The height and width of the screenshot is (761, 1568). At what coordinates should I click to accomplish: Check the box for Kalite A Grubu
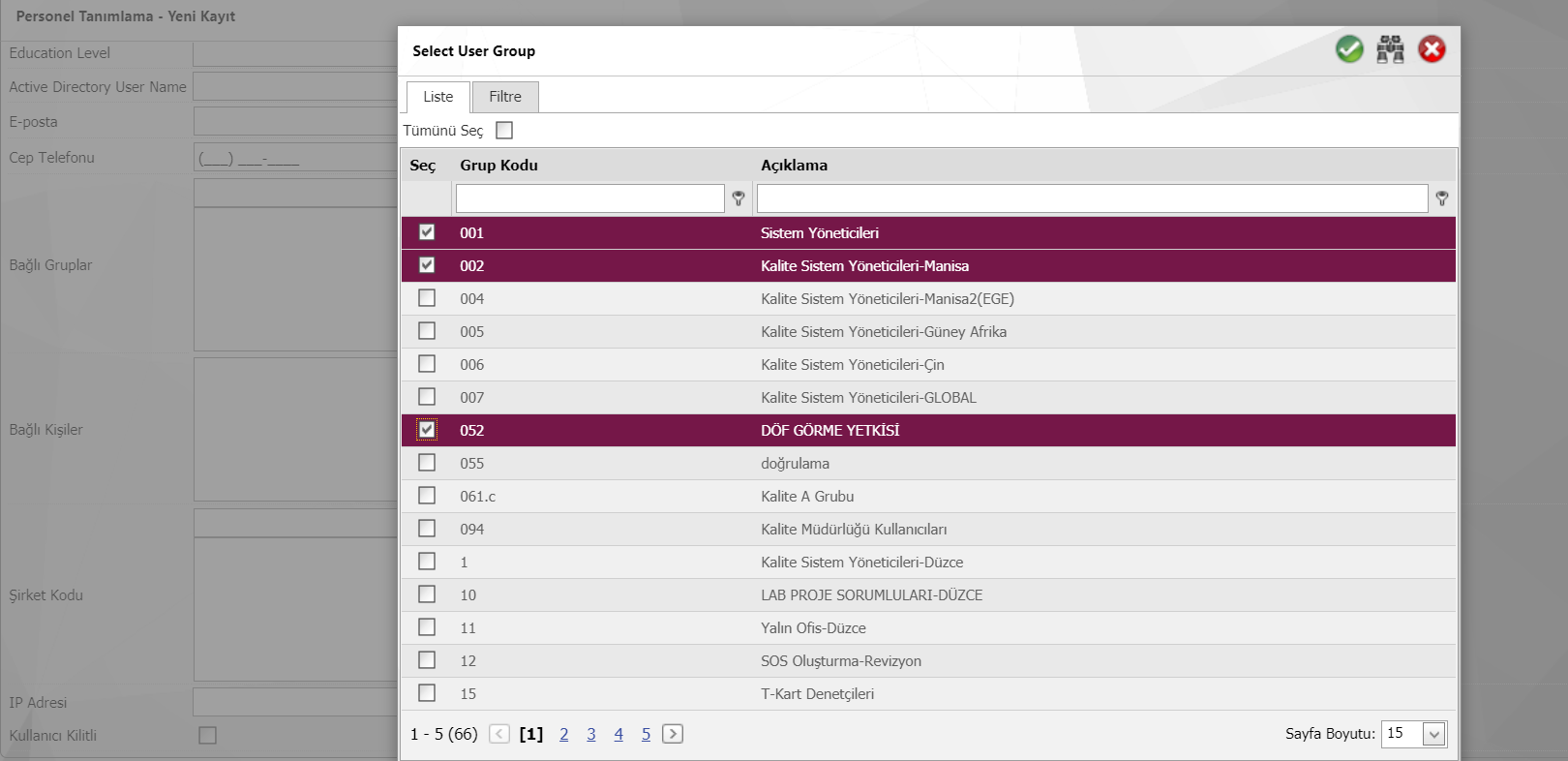point(427,496)
